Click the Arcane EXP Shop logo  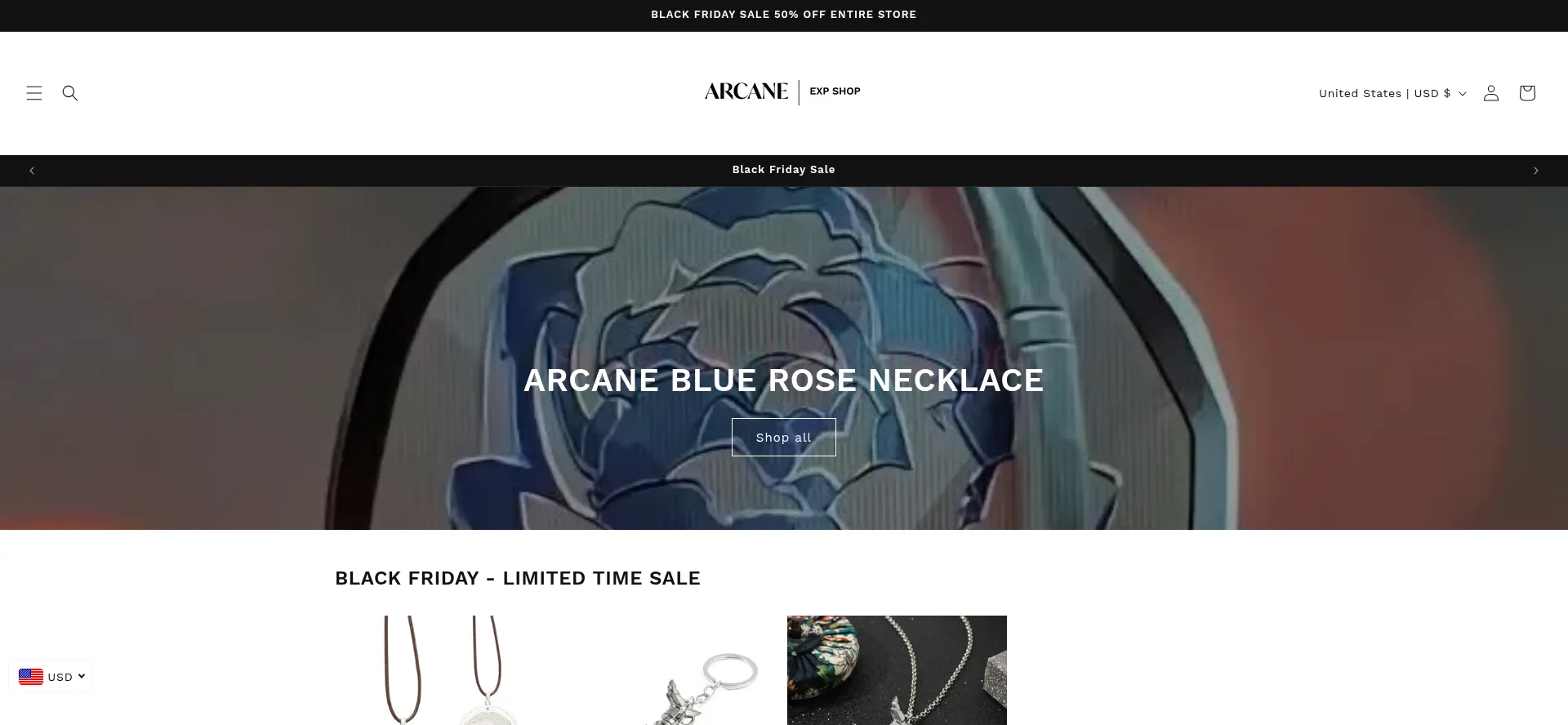pos(782,92)
